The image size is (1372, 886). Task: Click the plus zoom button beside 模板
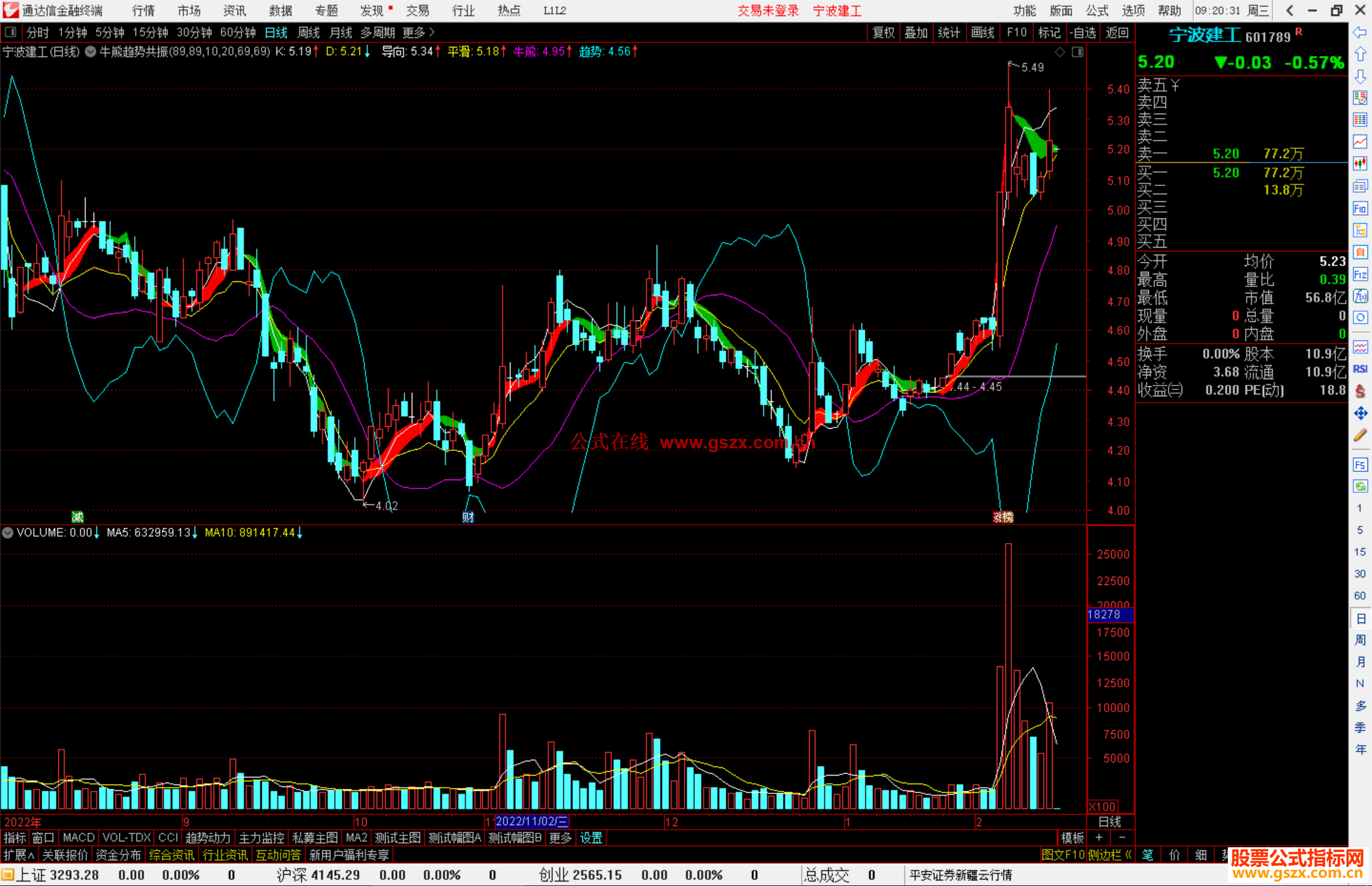click(x=1100, y=838)
